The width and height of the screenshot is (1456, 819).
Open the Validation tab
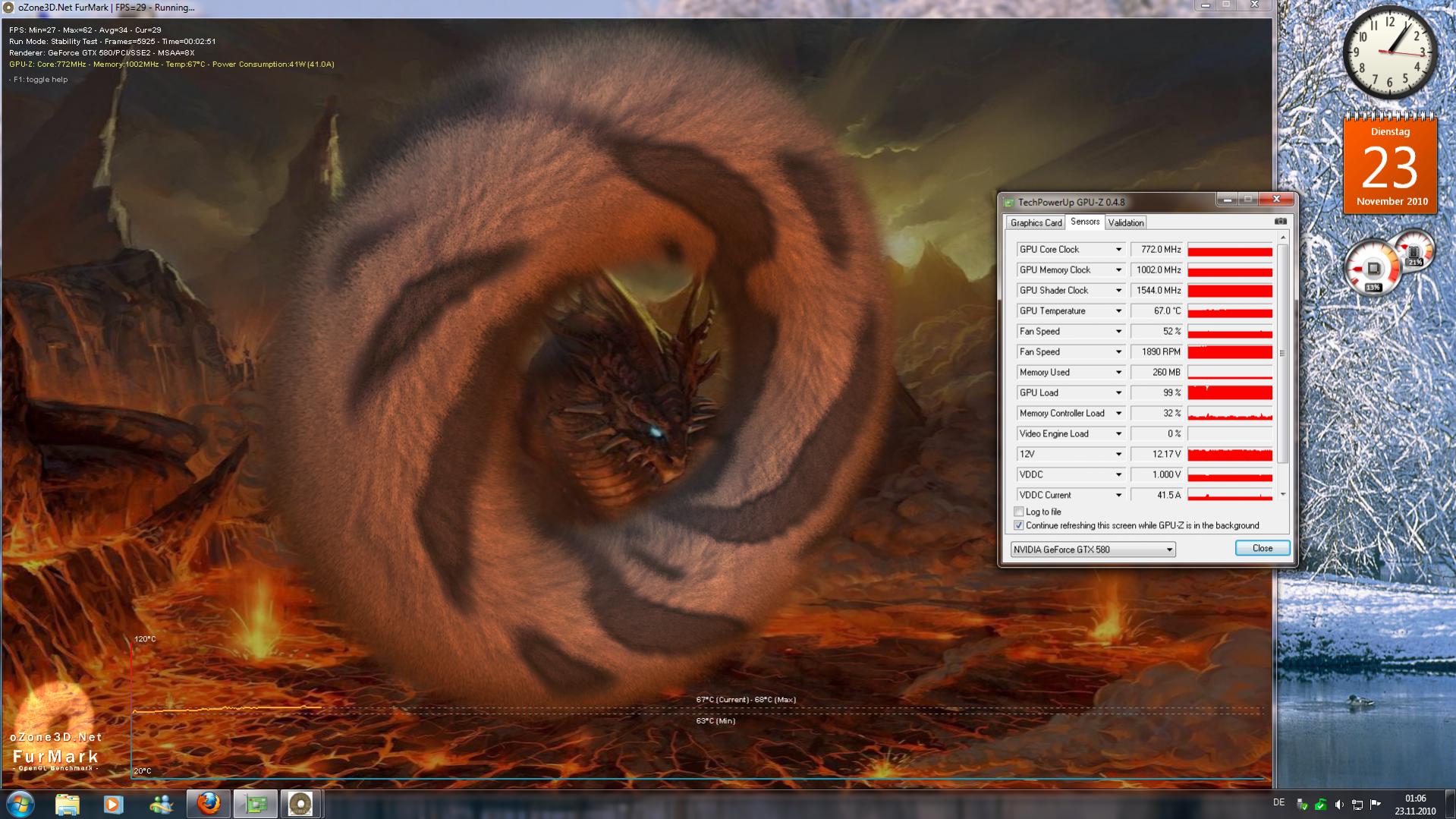(x=1125, y=223)
